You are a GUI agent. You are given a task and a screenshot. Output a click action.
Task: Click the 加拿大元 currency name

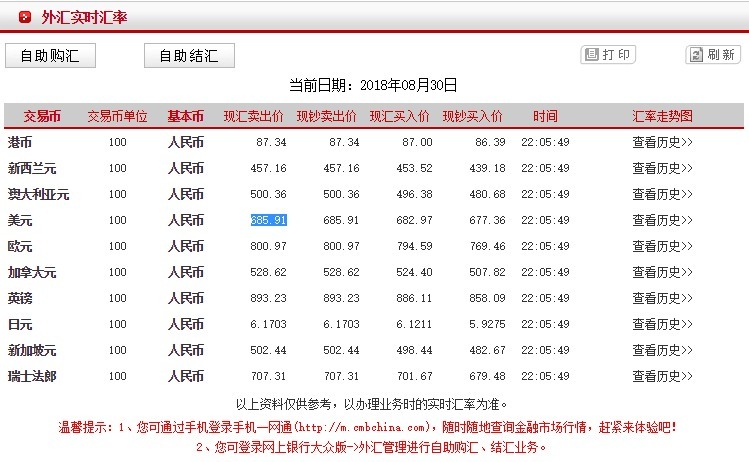pyautogui.click(x=32, y=272)
